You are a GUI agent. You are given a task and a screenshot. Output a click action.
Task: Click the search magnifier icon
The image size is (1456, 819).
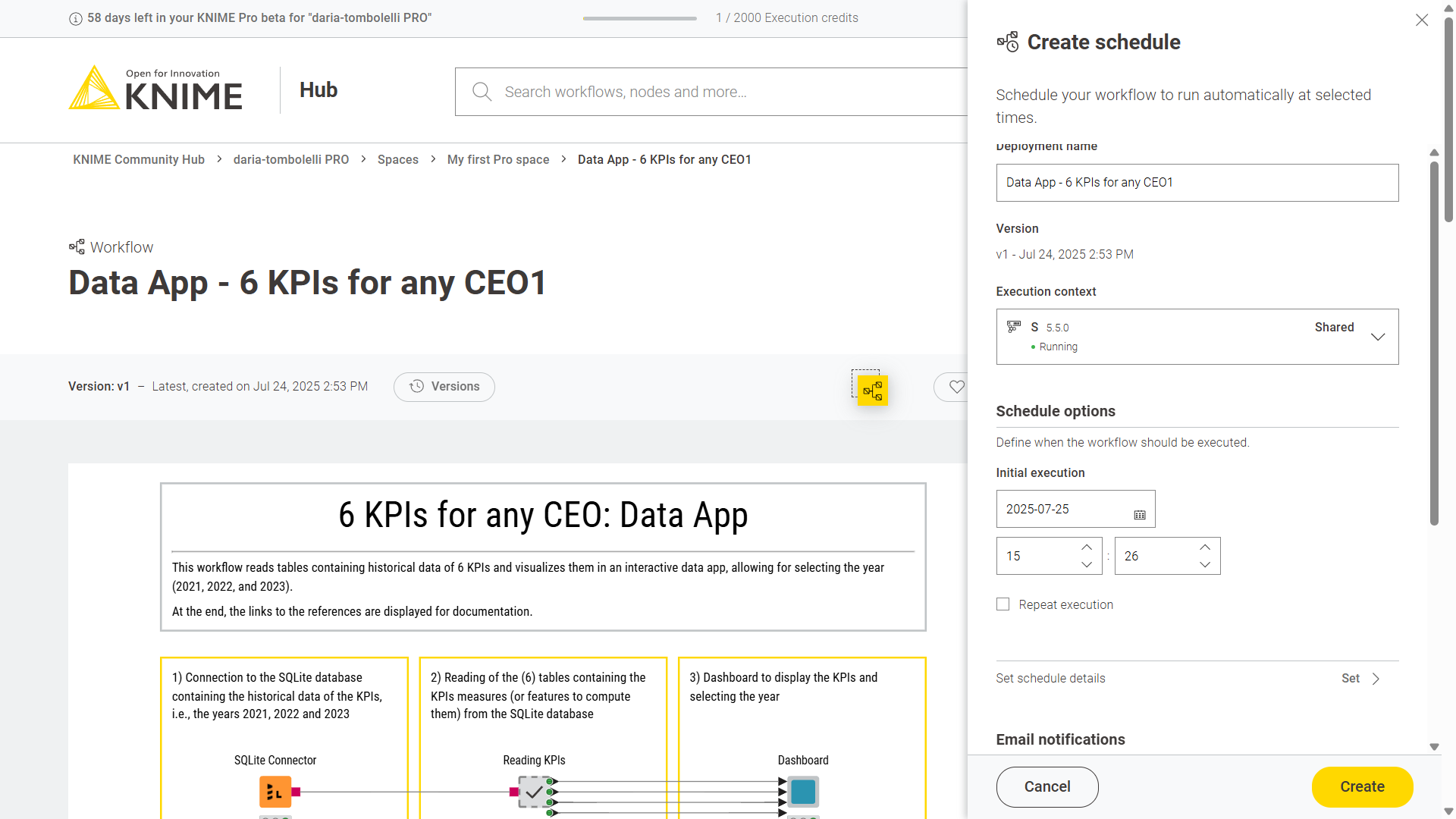(x=482, y=92)
